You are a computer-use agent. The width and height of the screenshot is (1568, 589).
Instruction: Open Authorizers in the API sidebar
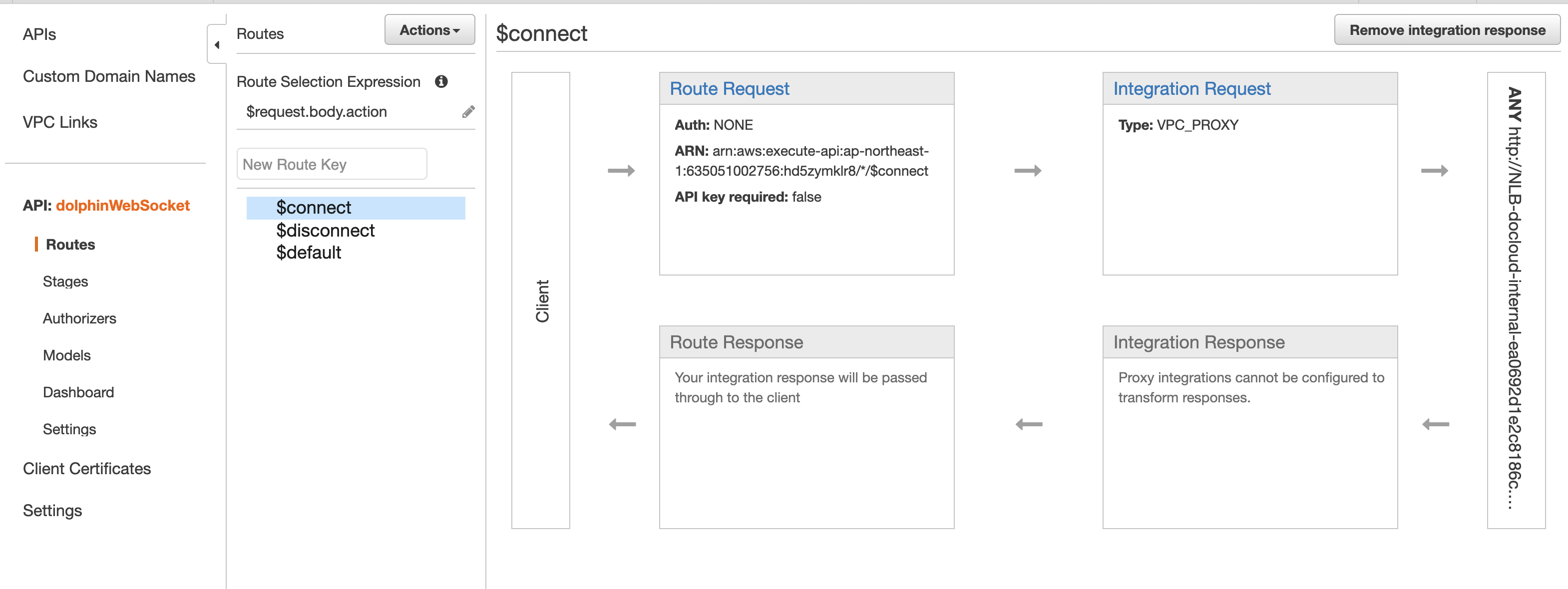[x=79, y=318]
